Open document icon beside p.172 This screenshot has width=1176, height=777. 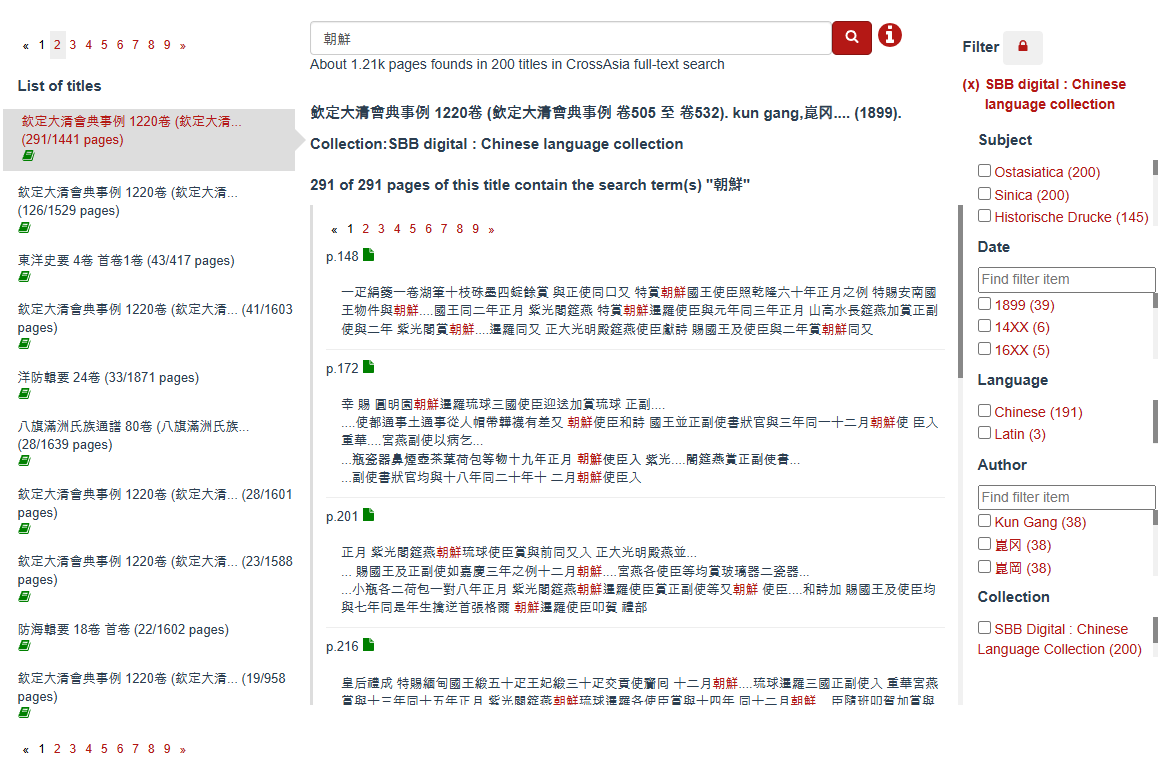[x=369, y=368]
